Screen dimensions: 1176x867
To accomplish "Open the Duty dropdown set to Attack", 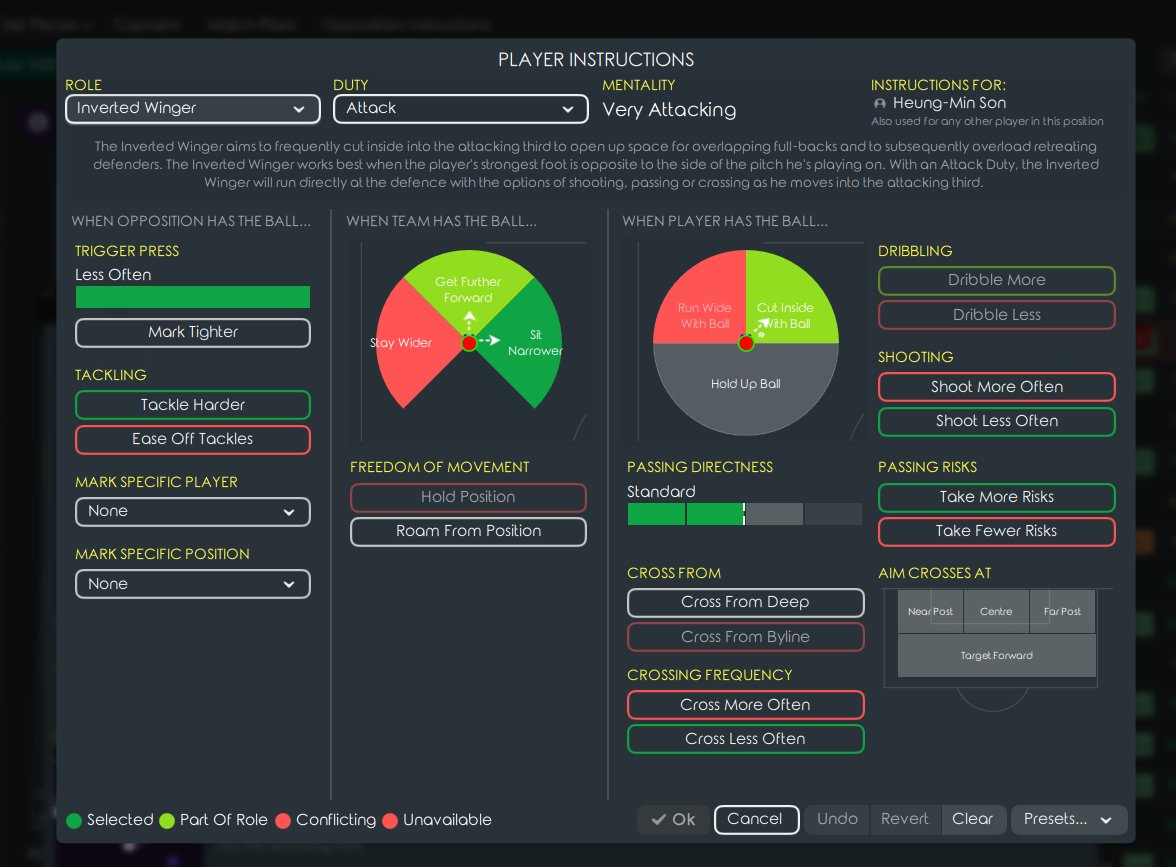I will pos(460,109).
